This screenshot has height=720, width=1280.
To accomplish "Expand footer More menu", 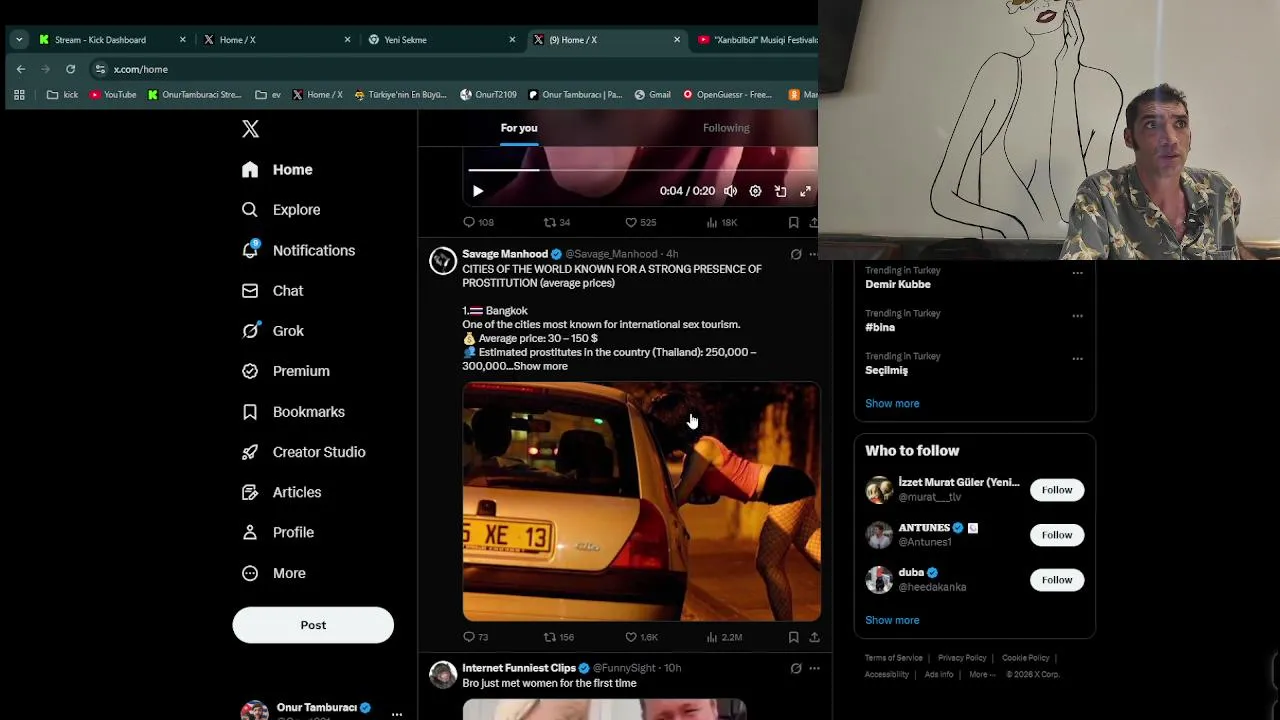I will click(982, 675).
